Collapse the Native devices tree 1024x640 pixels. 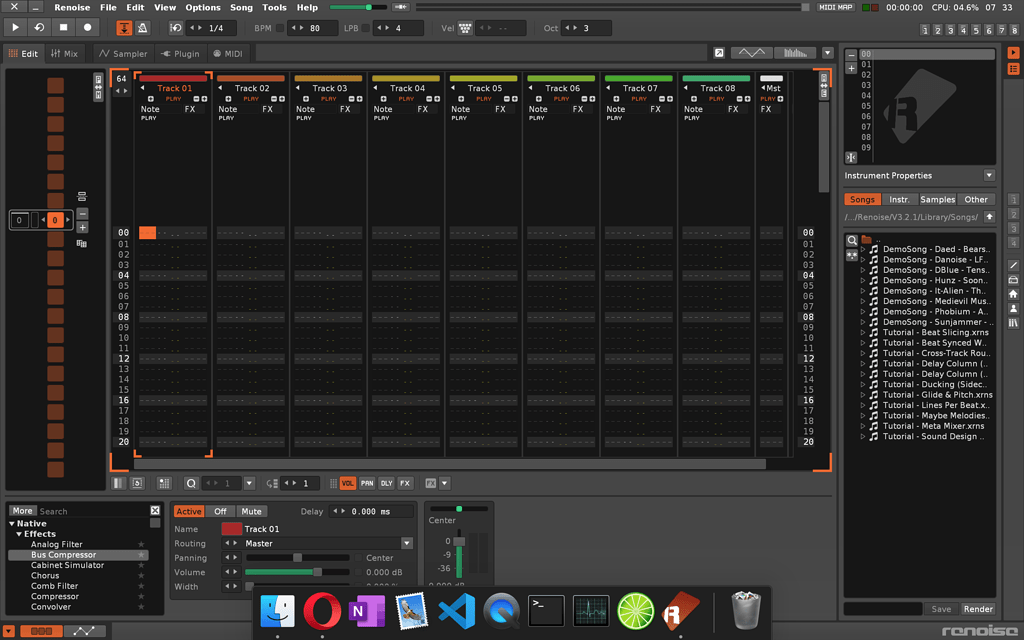click(x=12, y=524)
